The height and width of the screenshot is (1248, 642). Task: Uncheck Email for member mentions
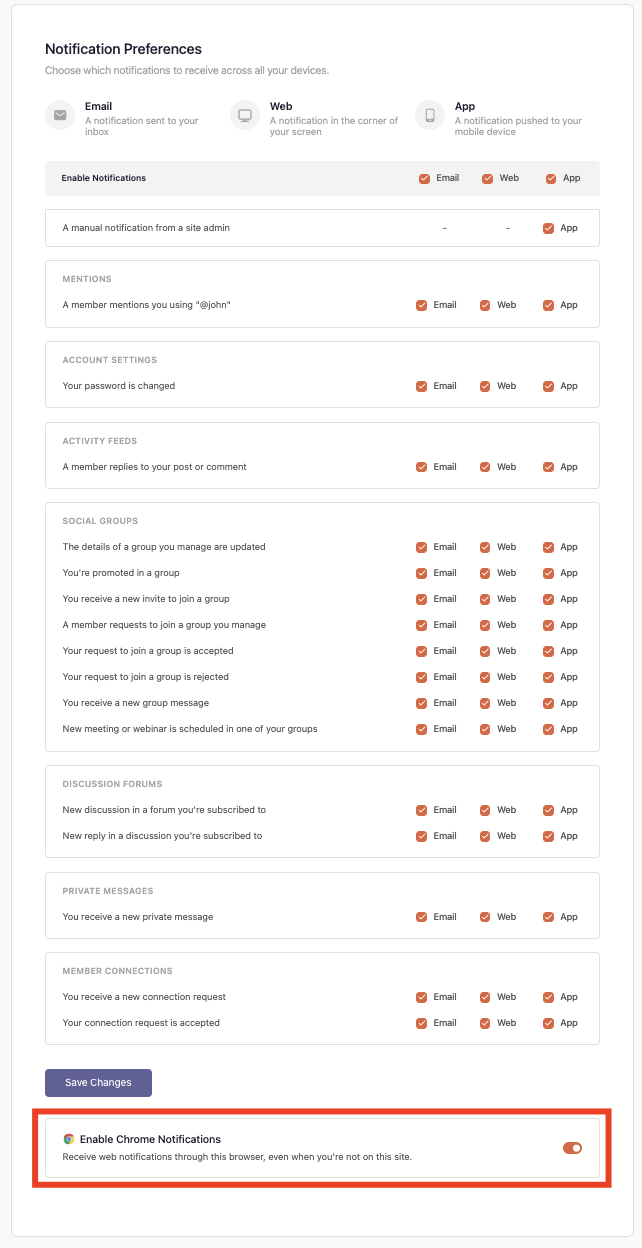(x=422, y=305)
